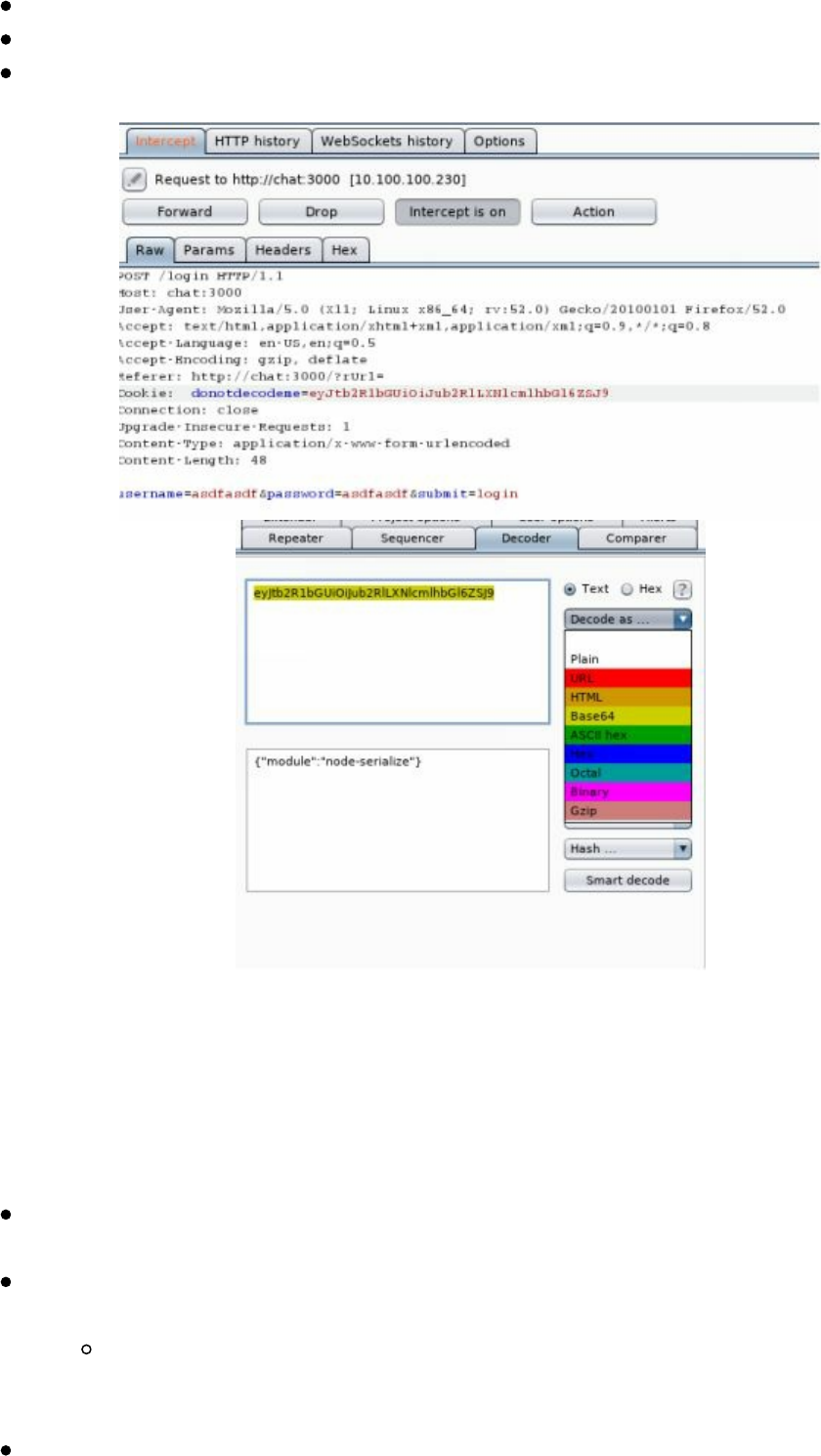Select the Text radio button
Viewport: 821px width, 1456px height.
[571, 589]
